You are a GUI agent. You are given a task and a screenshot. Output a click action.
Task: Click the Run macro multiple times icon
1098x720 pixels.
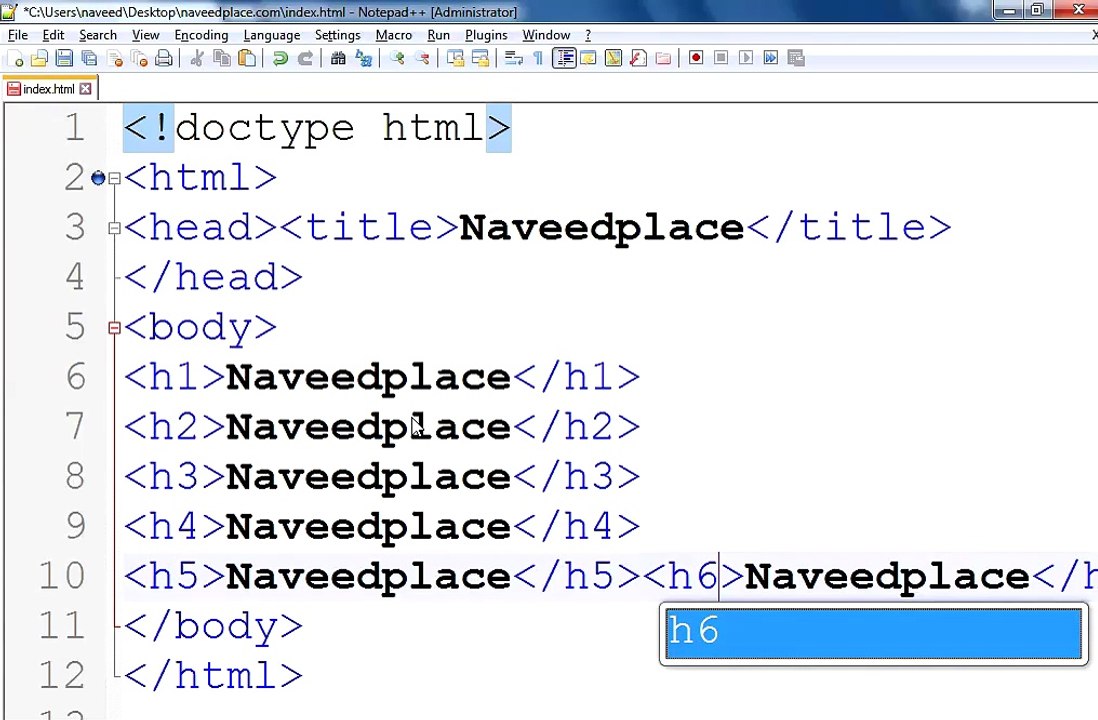(770, 58)
